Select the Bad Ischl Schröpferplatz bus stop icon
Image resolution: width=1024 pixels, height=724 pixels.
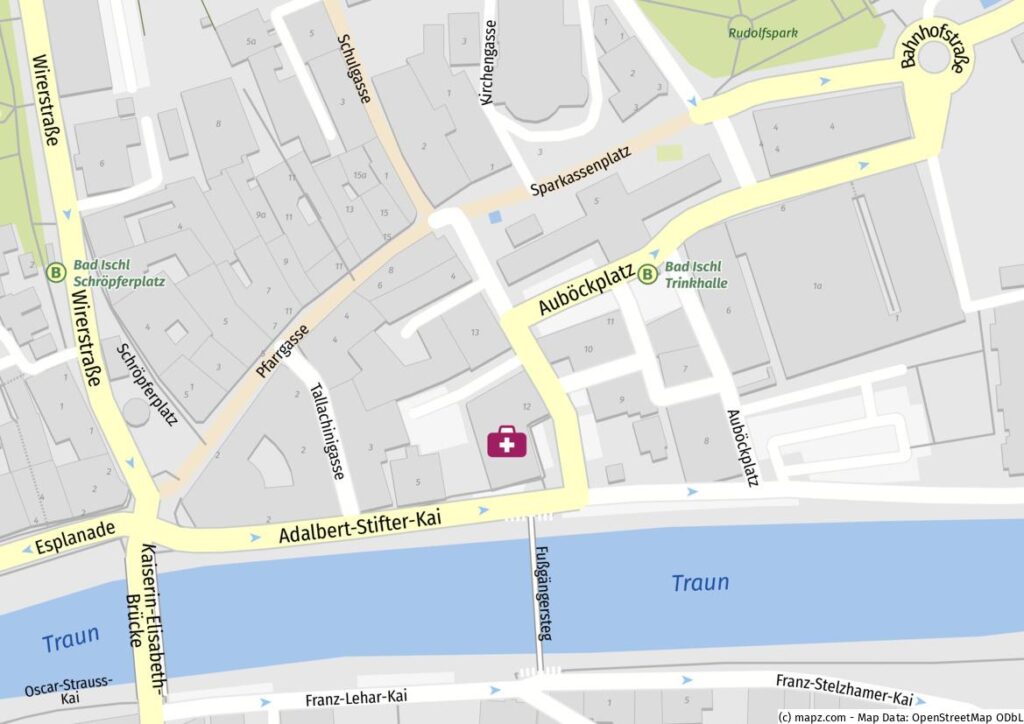(x=57, y=272)
